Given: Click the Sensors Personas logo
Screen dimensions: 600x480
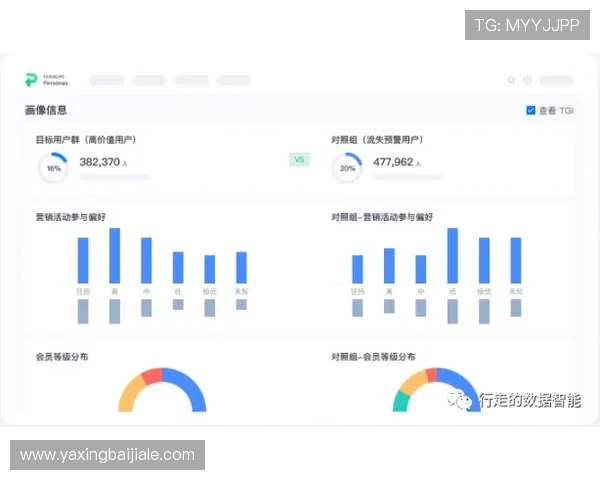Looking at the screenshot, I should [x=46, y=80].
